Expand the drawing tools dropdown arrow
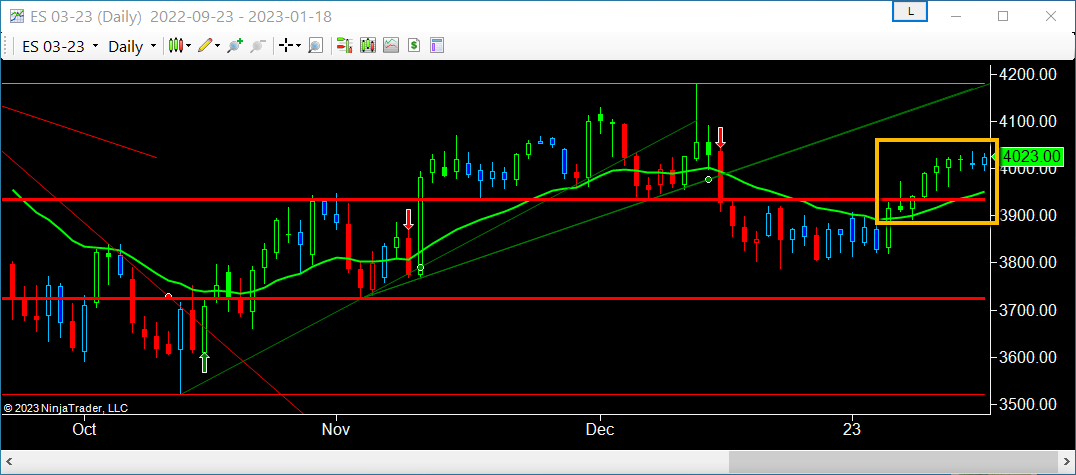Image resolution: width=1076 pixels, height=475 pixels. pos(218,46)
